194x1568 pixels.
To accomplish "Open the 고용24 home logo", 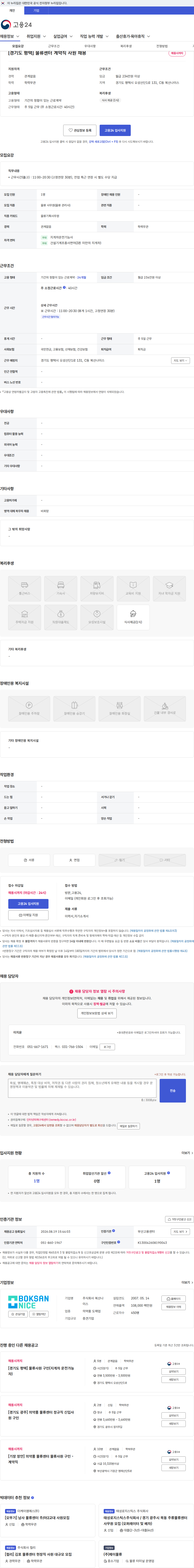I will [16, 24].
